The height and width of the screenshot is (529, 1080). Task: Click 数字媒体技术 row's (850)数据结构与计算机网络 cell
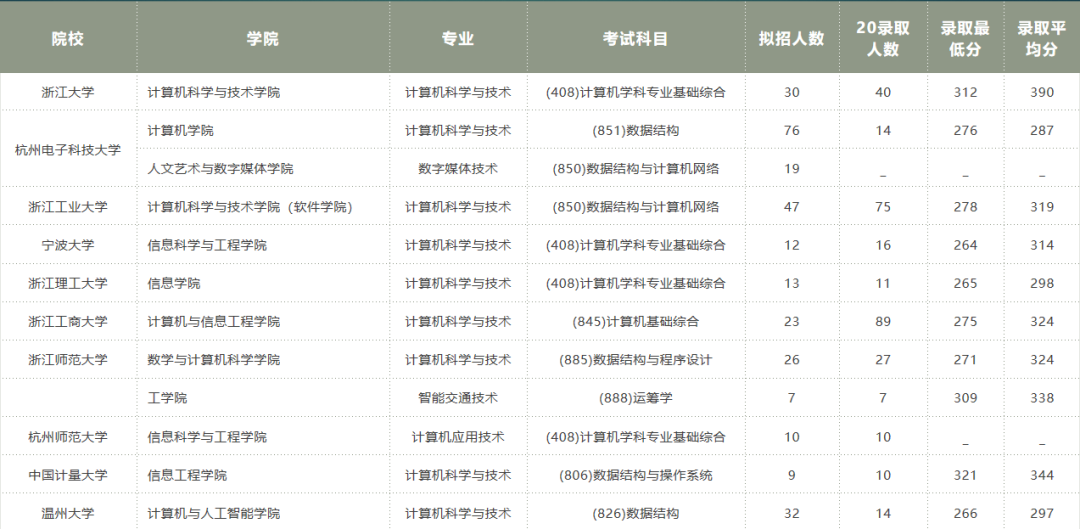tap(636, 169)
